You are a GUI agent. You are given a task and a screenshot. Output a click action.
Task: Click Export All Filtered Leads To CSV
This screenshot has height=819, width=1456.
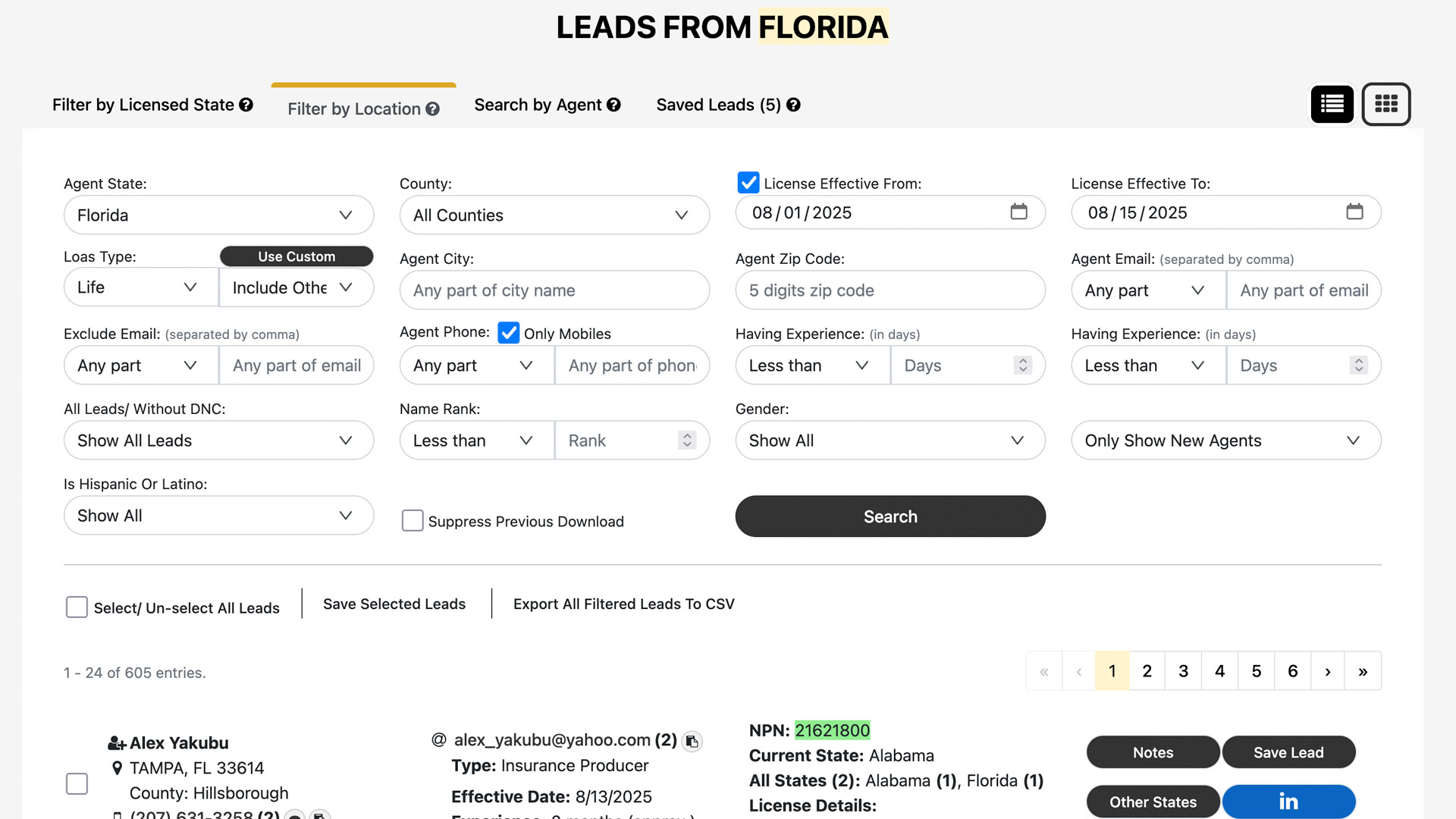point(623,604)
